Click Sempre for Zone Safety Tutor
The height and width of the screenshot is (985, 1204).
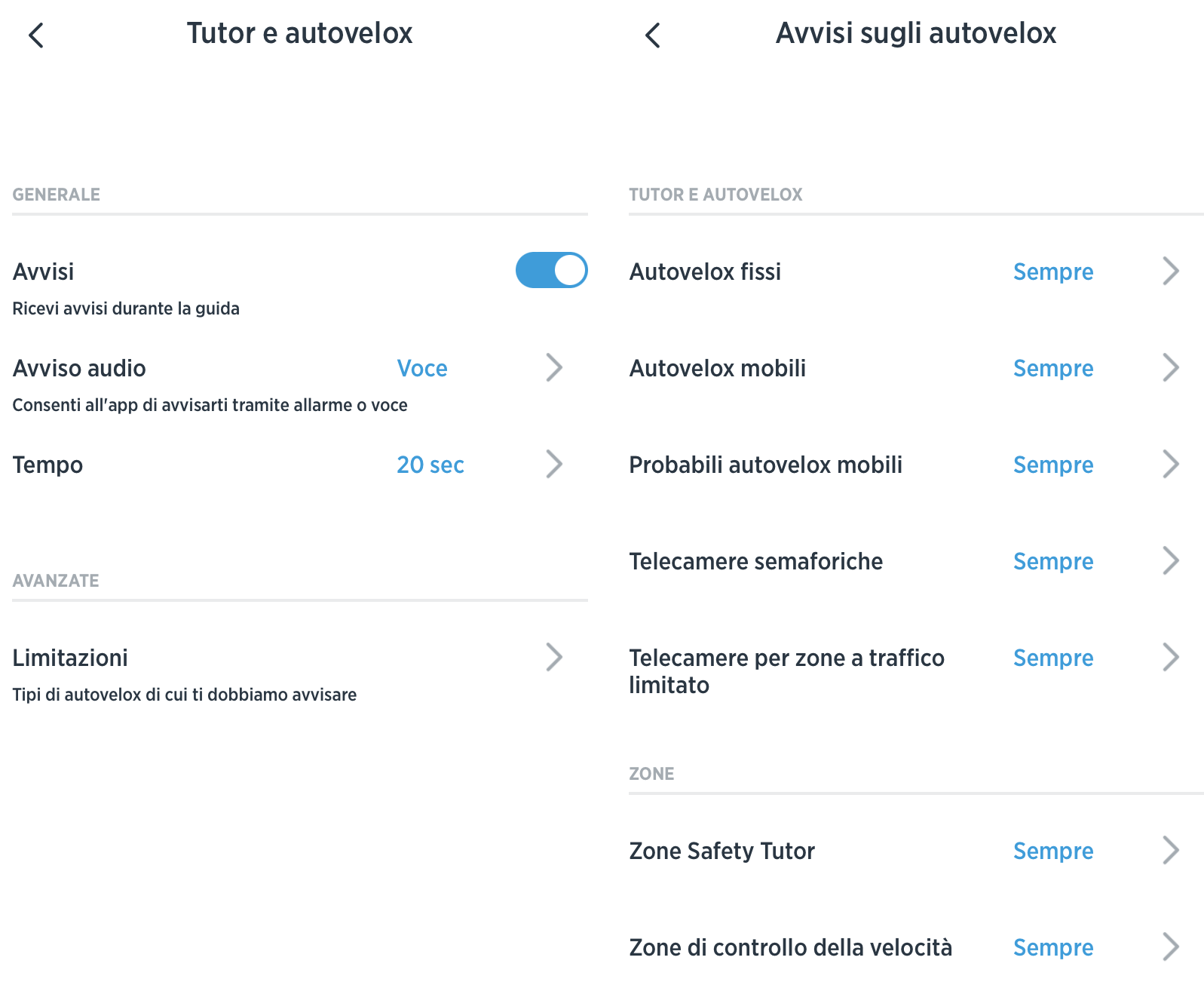tap(1052, 851)
